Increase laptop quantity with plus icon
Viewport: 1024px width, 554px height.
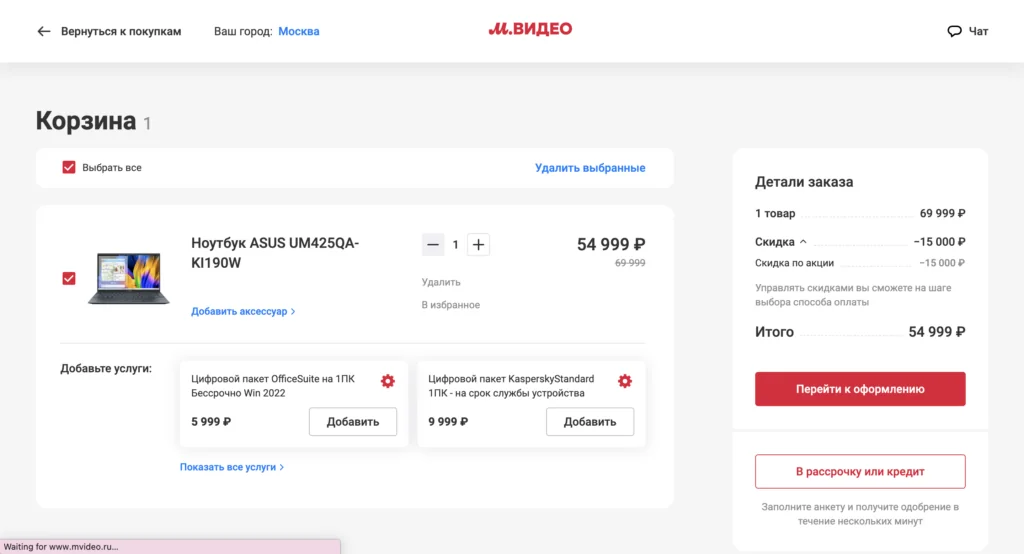(x=478, y=244)
